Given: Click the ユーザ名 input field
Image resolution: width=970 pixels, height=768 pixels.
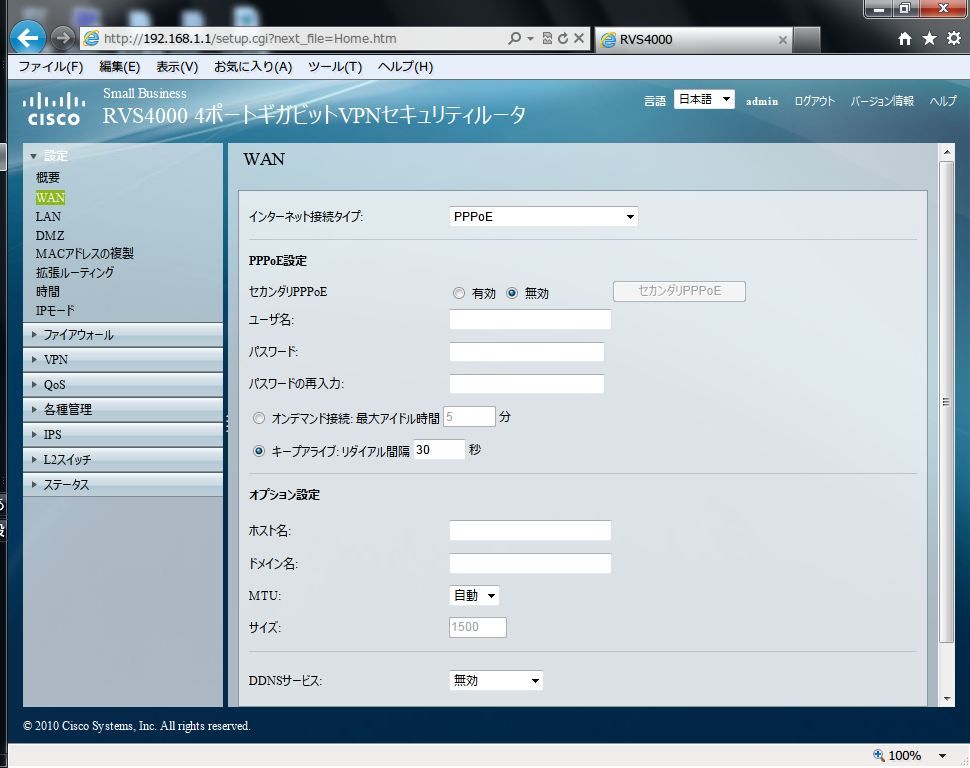Looking at the screenshot, I should click(530, 319).
